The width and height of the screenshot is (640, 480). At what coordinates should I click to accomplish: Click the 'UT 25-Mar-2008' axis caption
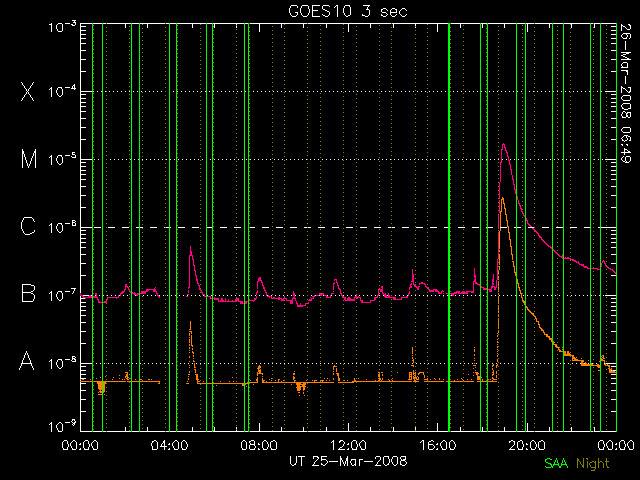348,461
